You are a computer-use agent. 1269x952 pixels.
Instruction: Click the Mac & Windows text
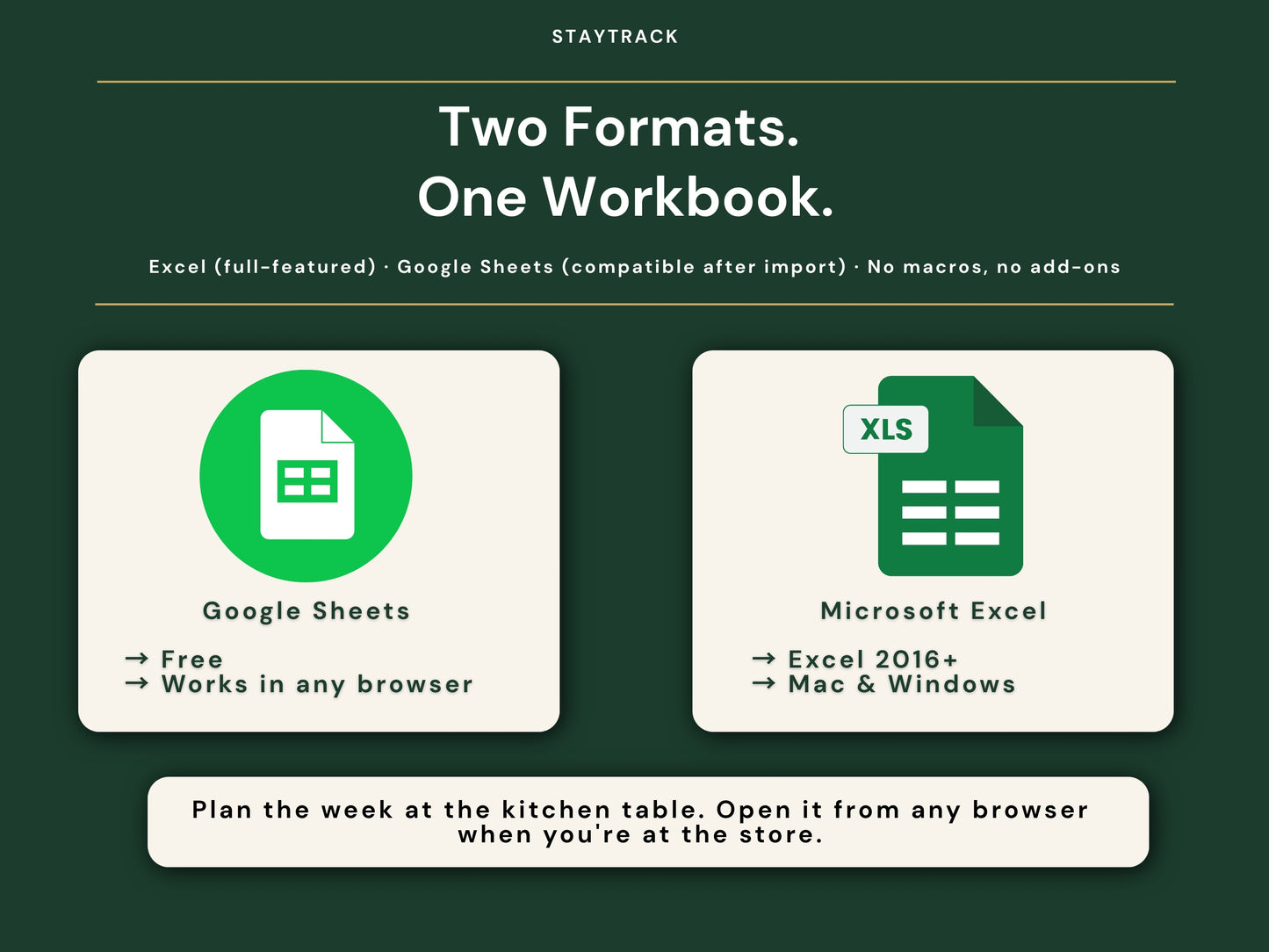(x=902, y=684)
